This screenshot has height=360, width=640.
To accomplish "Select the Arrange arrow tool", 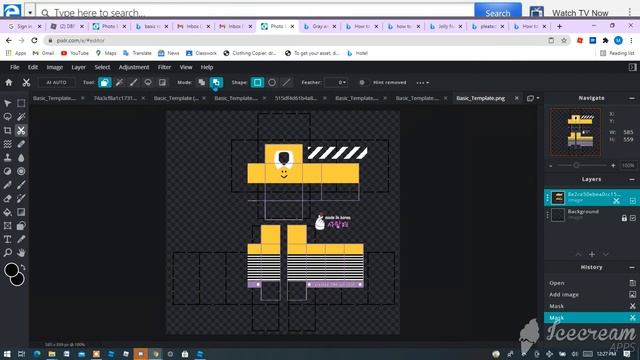I will [x=7, y=103].
